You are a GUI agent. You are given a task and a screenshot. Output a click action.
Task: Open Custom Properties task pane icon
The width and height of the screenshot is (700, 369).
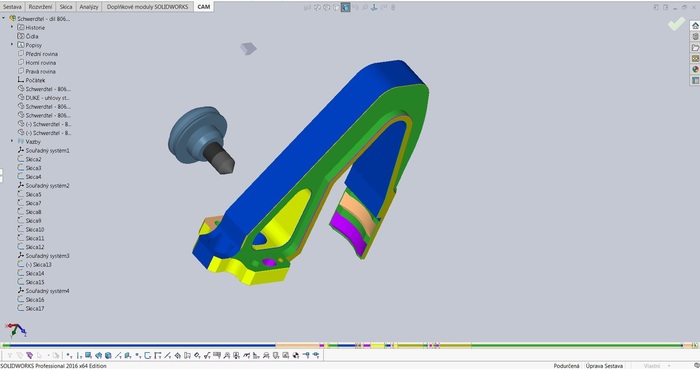tap(695, 80)
